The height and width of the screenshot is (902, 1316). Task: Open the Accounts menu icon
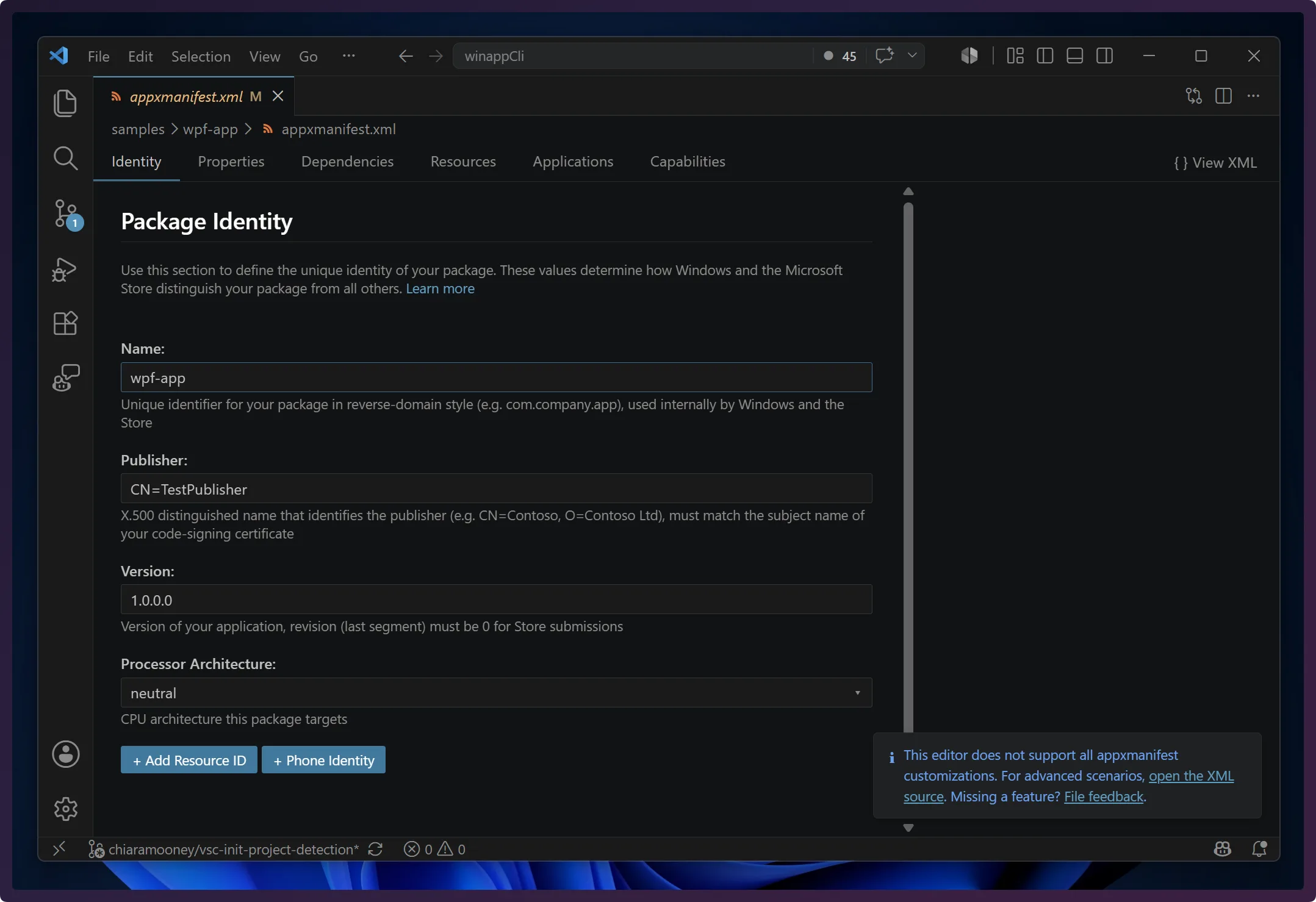[x=65, y=754]
